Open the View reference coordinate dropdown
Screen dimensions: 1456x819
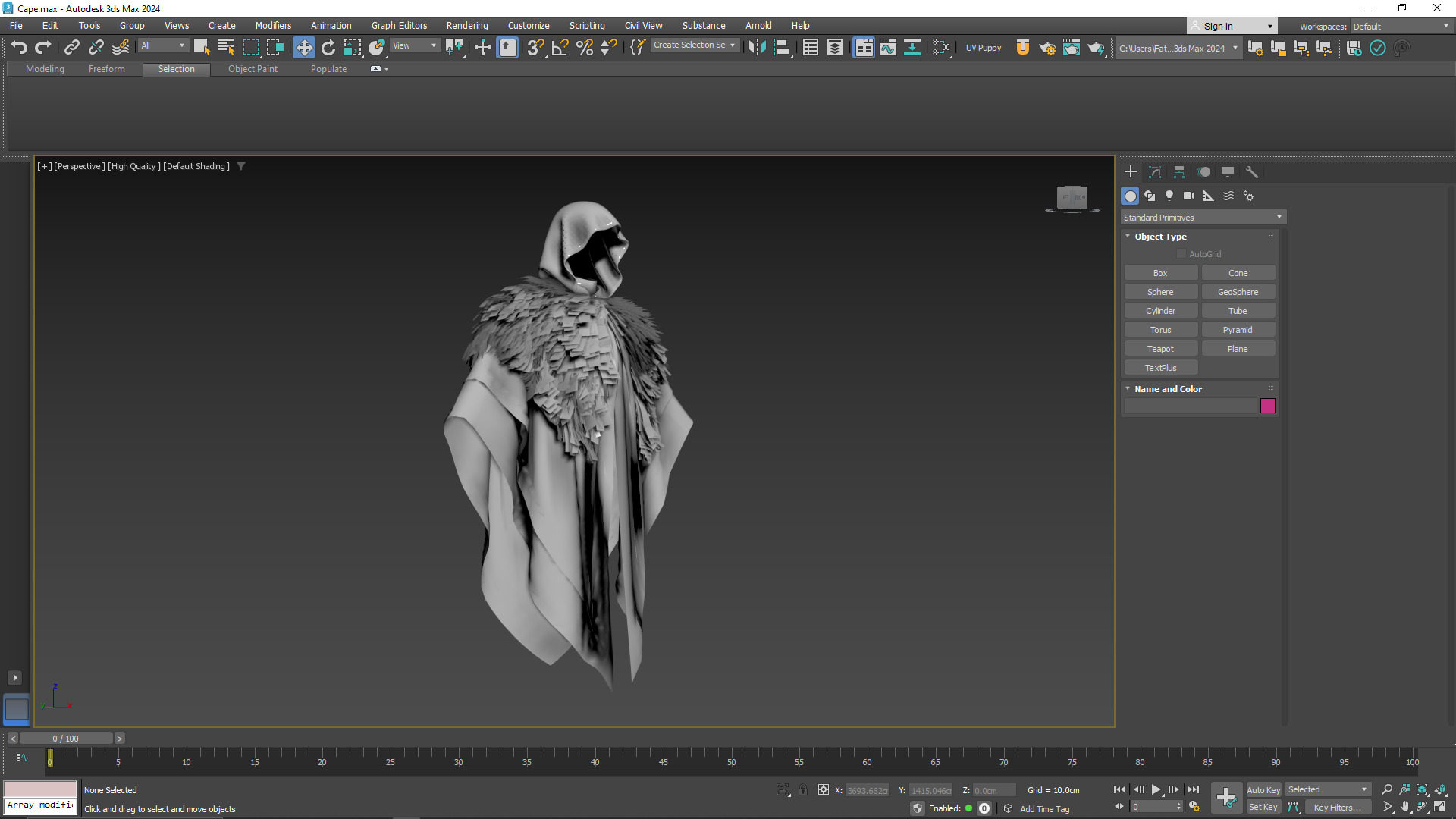click(415, 45)
